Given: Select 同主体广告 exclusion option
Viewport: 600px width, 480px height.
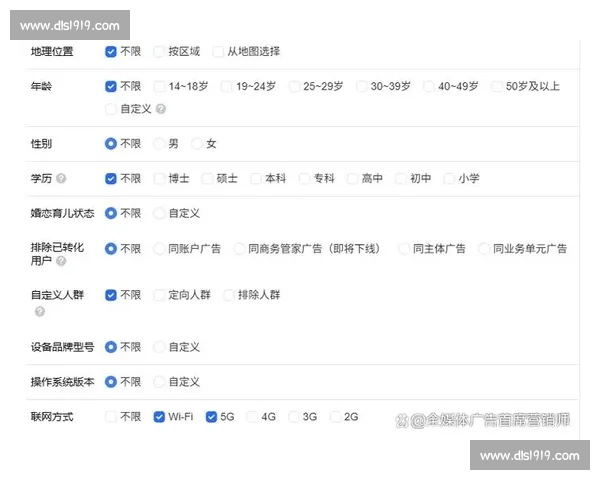Looking at the screenshot, I should [403, 249].
